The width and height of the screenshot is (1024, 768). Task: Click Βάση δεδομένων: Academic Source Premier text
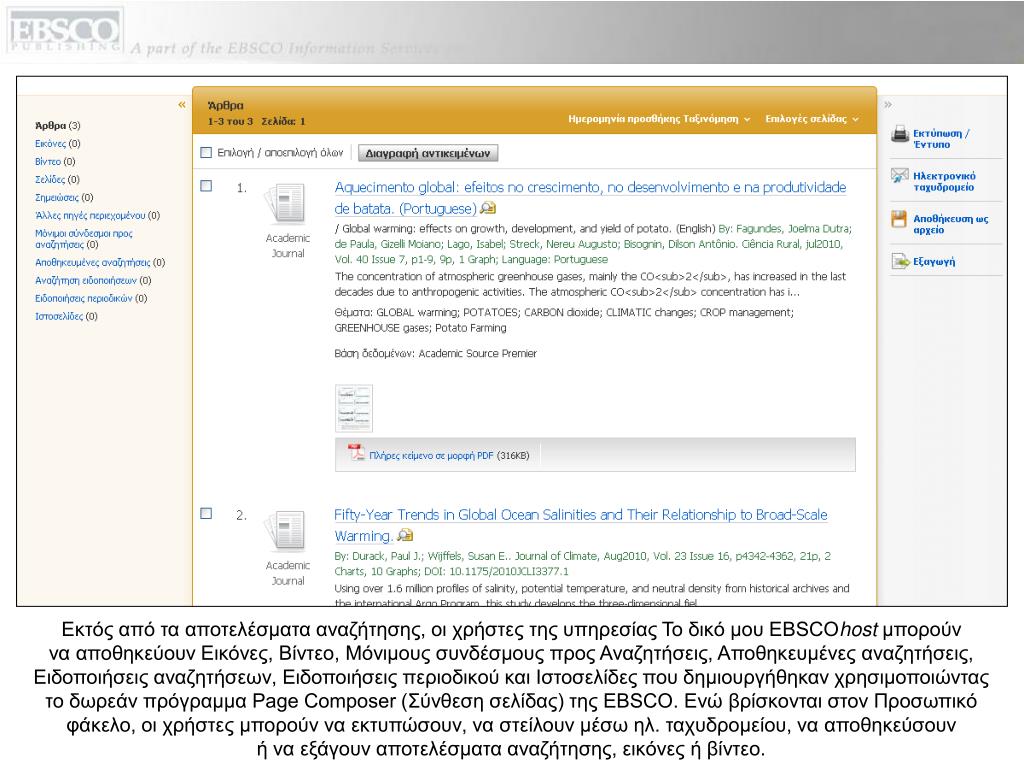click(436, 353)
